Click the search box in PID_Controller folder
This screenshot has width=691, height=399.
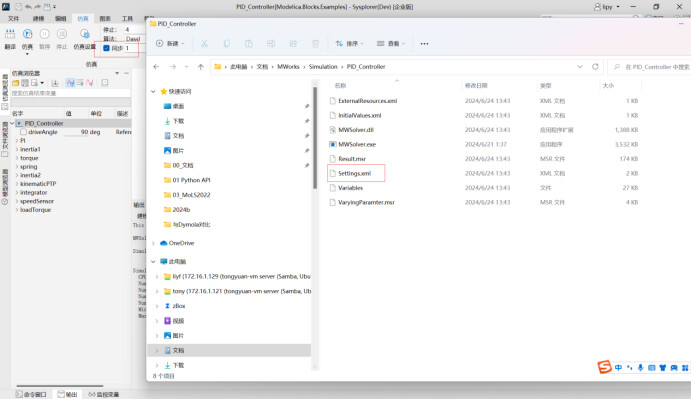(650, 67)
